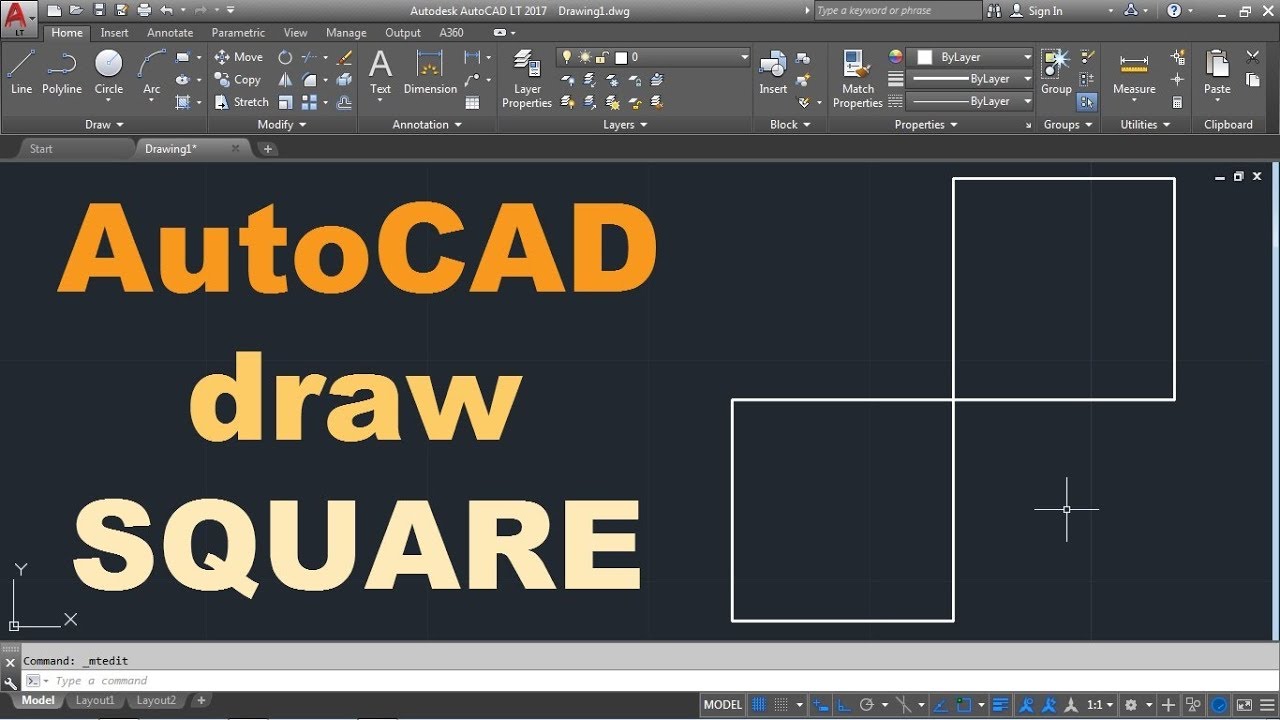Open the annotation scale 1:1 dropdown

[x=1100, y=705]
